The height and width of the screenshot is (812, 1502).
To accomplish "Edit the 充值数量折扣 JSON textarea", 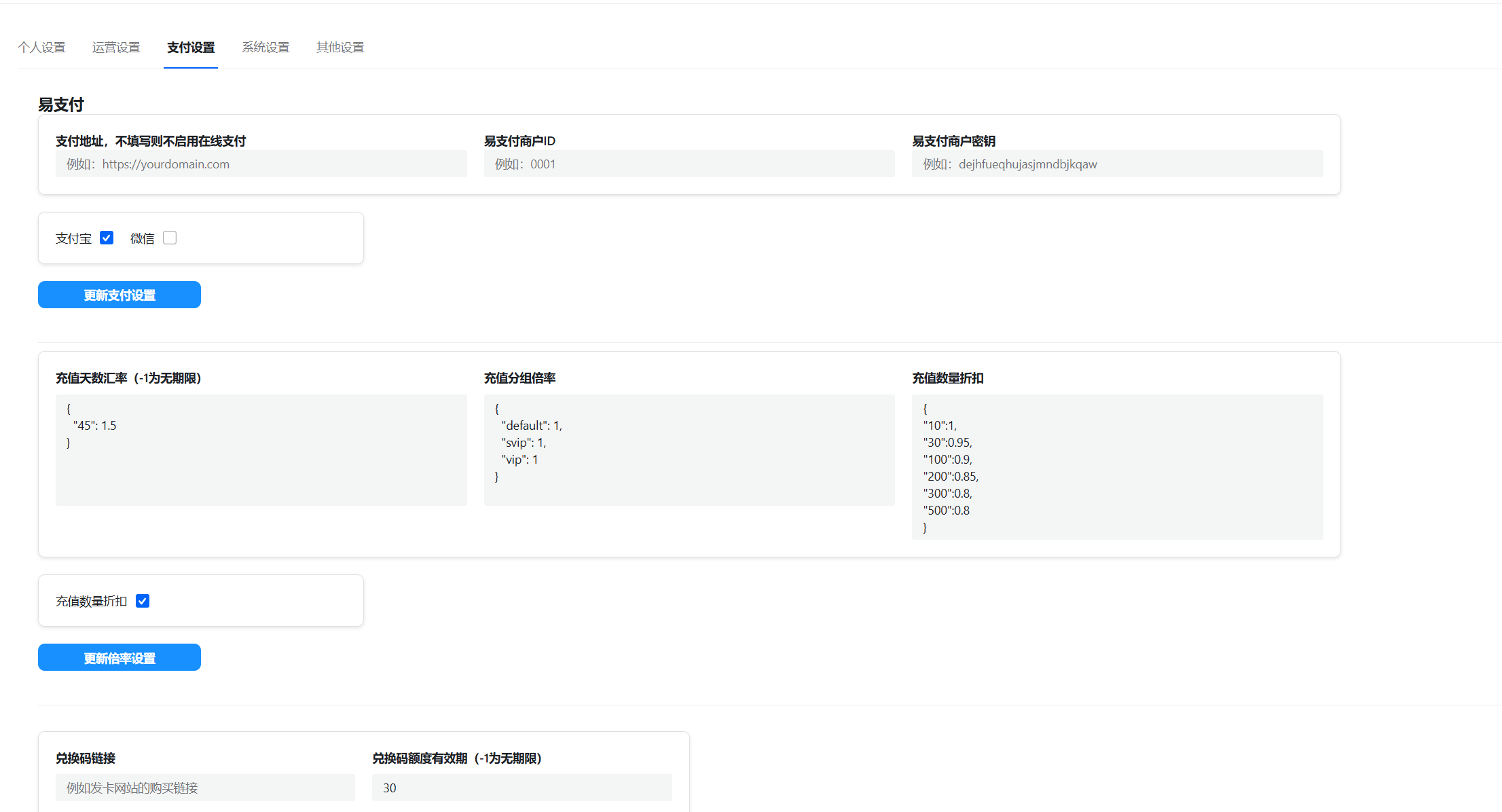I will pos(1118,467).
